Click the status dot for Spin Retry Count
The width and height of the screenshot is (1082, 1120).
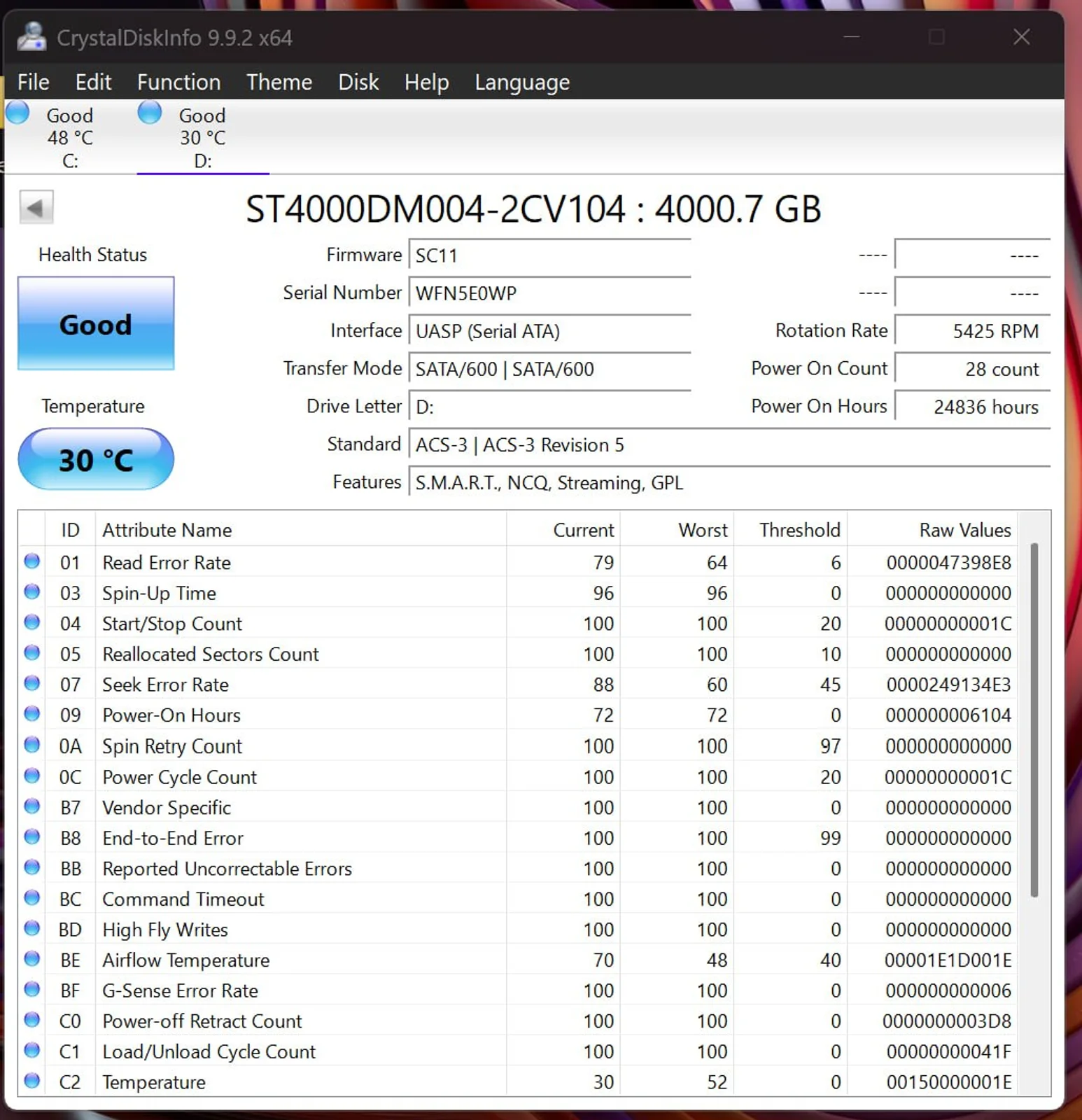click(32, 745)
